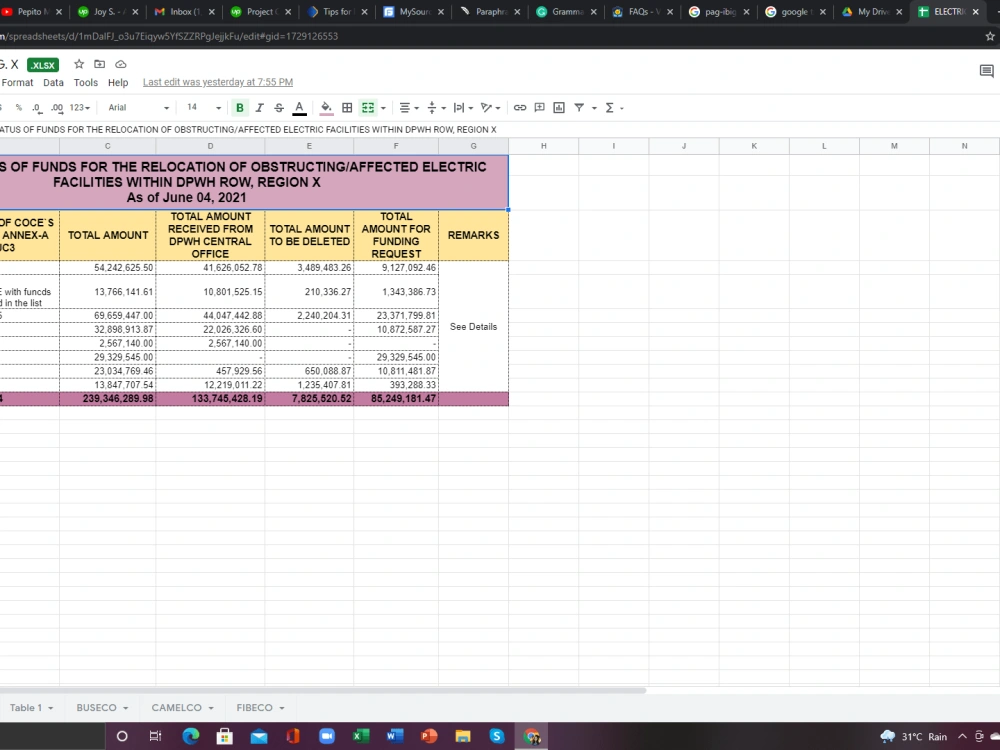Screen dimensions: 1000x750
Task: Open the Data menu
Action: pyautogui.click(x=54, y=82)
